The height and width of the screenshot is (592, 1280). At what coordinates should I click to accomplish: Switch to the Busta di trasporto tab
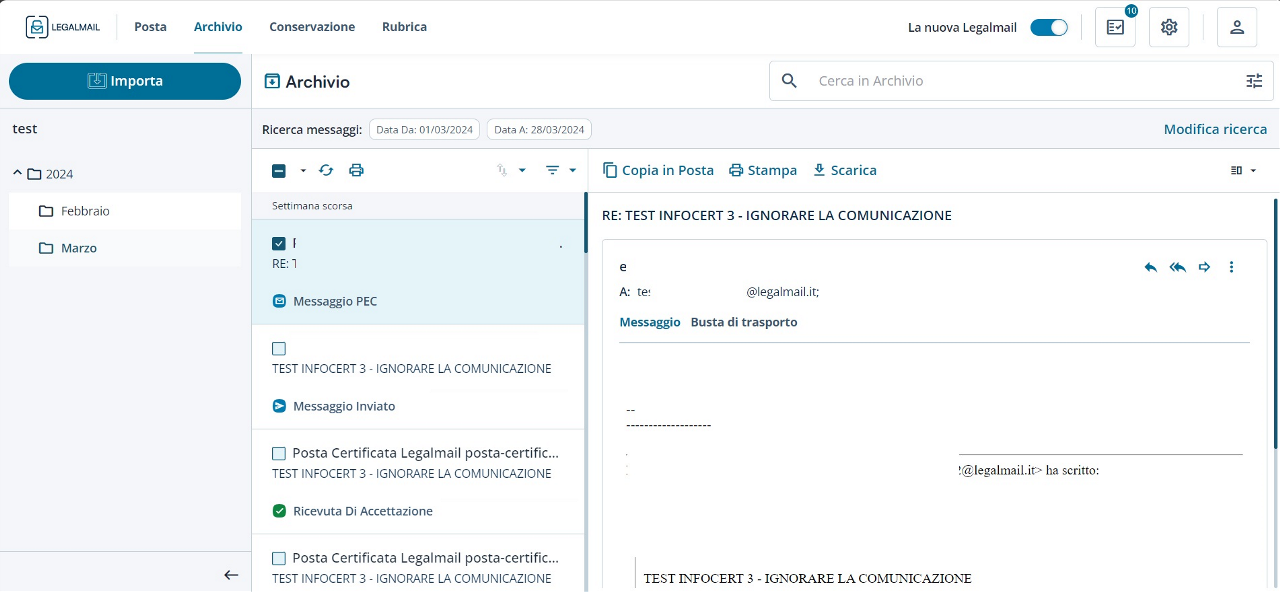(744, 322)
